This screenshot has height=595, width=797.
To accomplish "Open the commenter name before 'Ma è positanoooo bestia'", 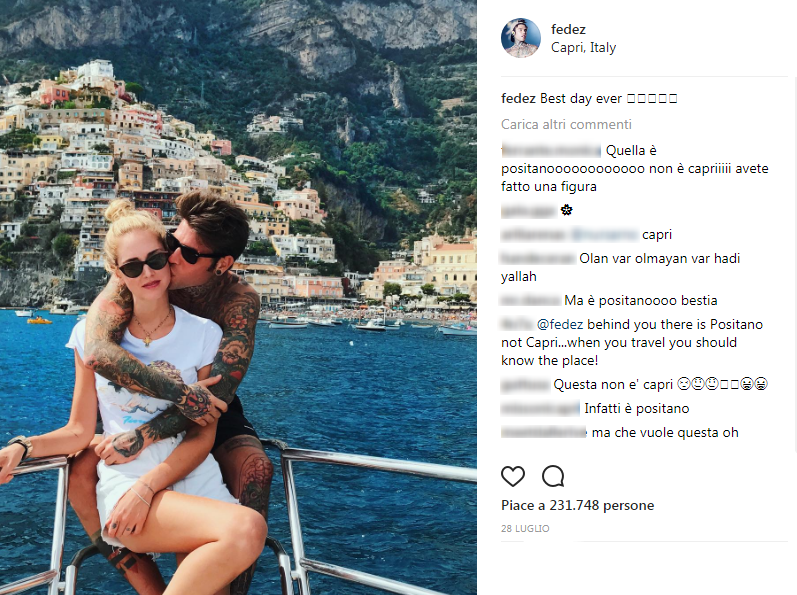I will click(531, 300).
